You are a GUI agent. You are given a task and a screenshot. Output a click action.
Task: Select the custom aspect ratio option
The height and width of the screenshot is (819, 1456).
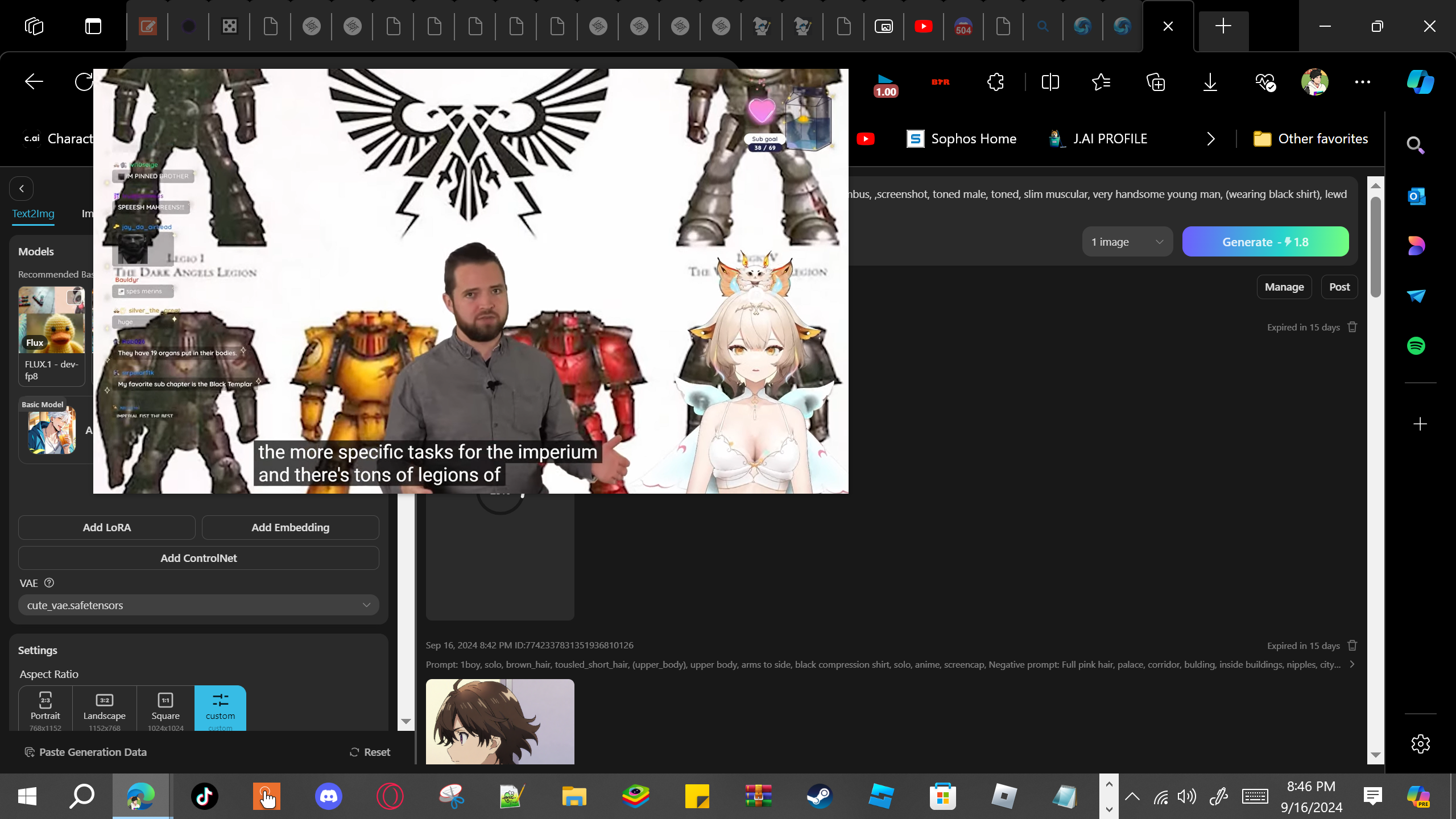click(220, 709)
